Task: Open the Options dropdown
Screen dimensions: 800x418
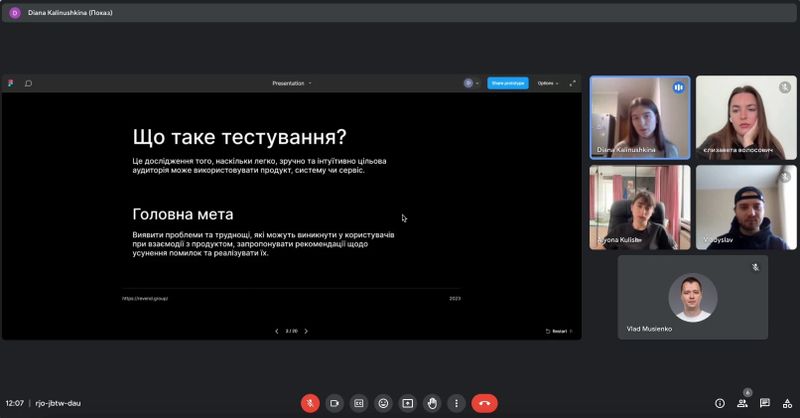Action: click(547, 83)
